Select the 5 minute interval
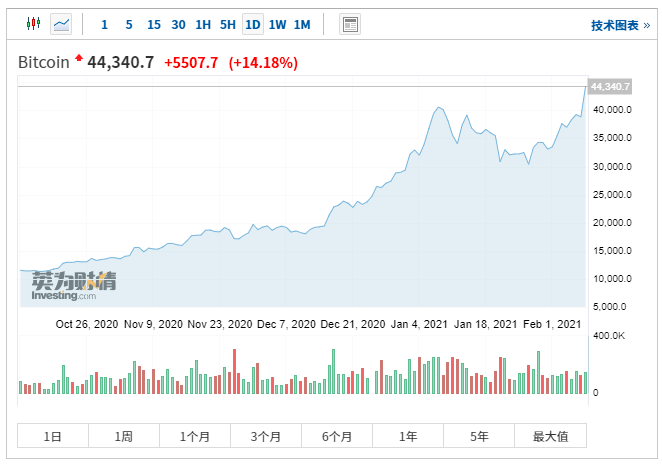The height and width of the screenshot is (464, 662). [129, 24]
